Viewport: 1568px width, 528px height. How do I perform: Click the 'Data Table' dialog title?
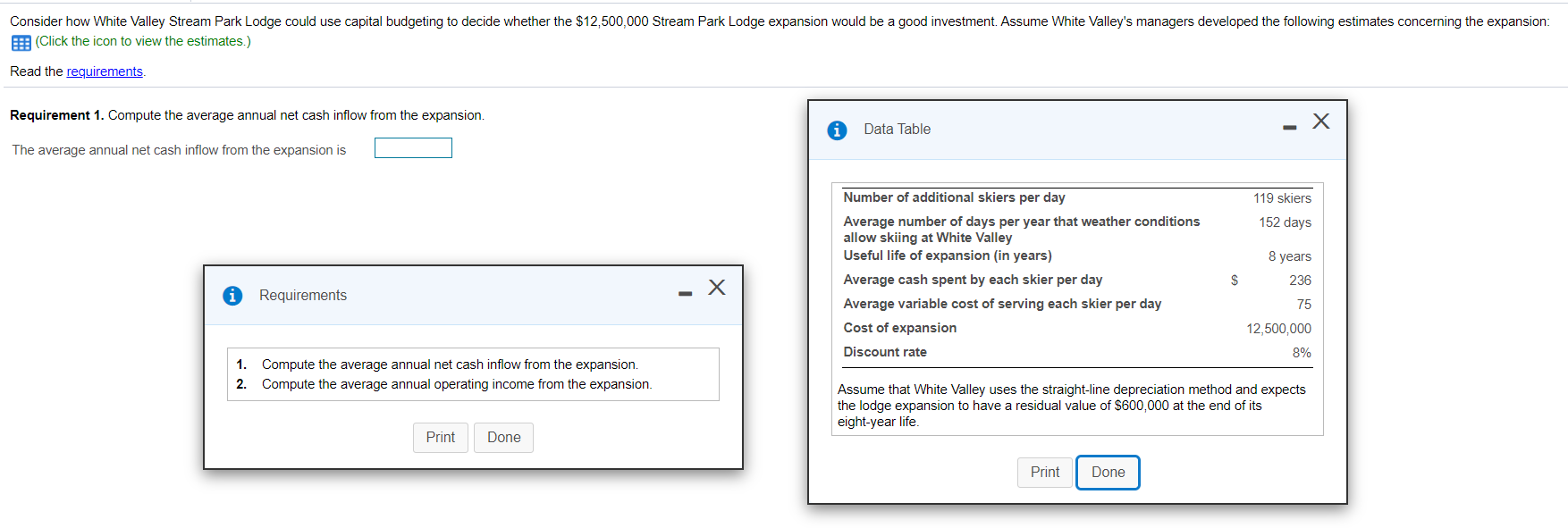[897, 130]
